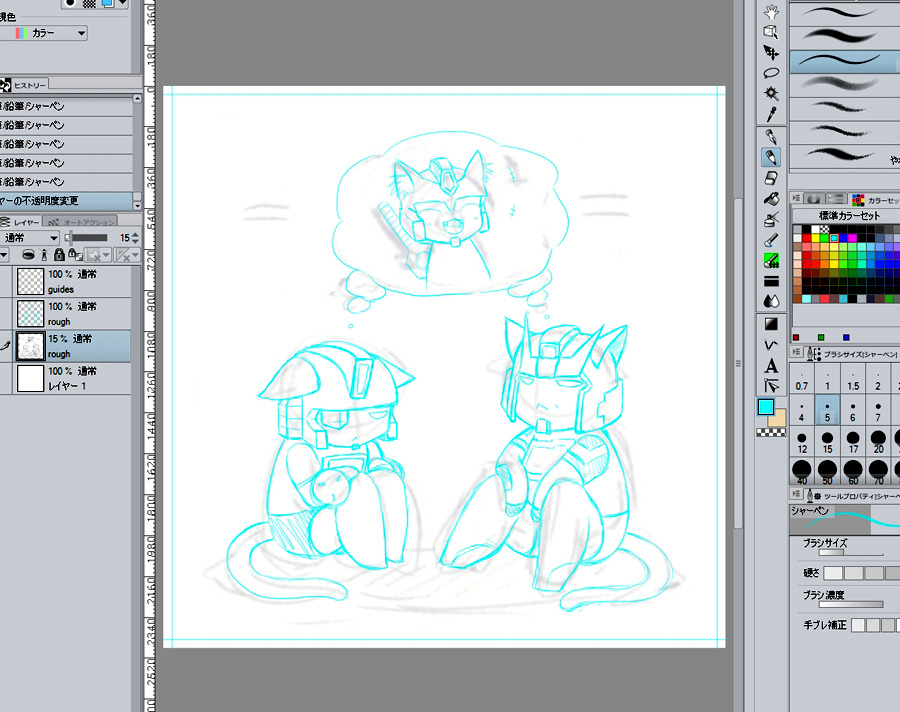This screenshot has height=712, width=900.
Task: Toggle visibility box of レイヤー 1 layer
Action: (x=6, y=378)
